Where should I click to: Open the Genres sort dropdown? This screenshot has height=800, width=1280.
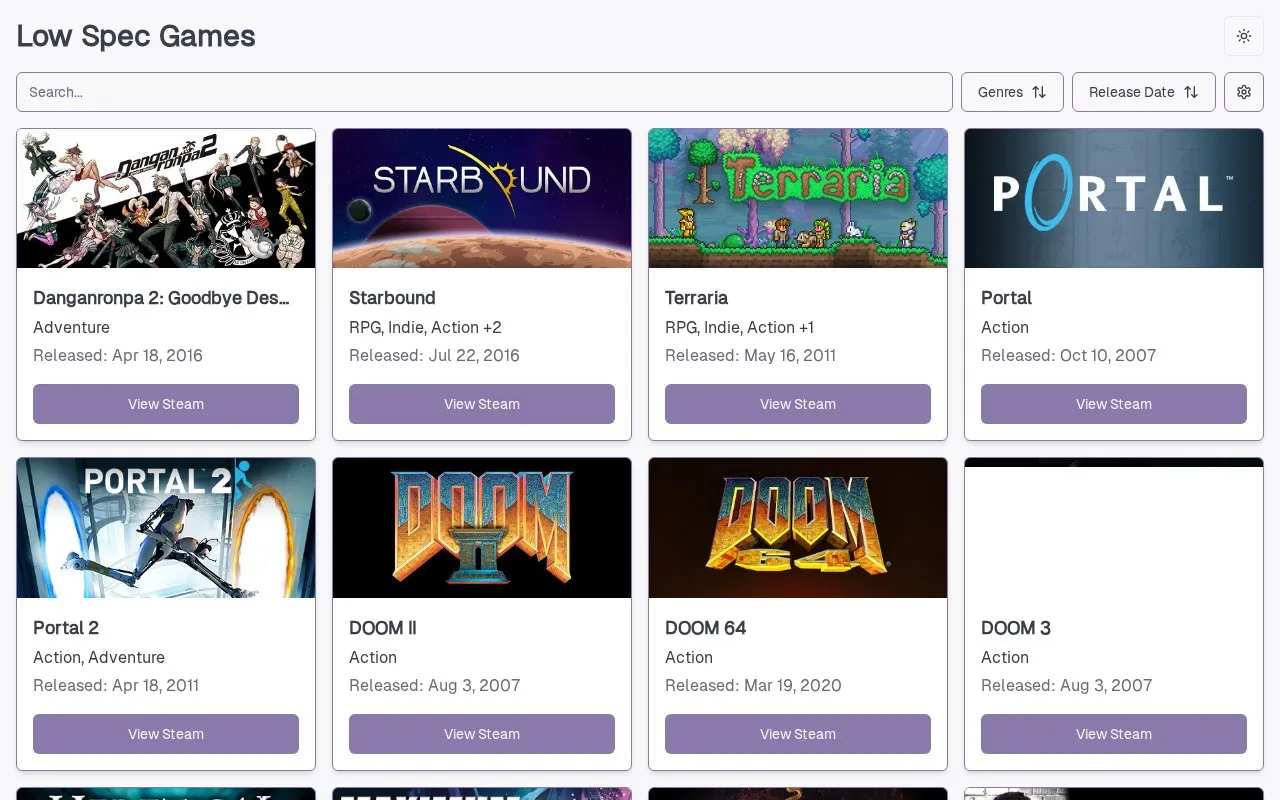point(1012,92)
